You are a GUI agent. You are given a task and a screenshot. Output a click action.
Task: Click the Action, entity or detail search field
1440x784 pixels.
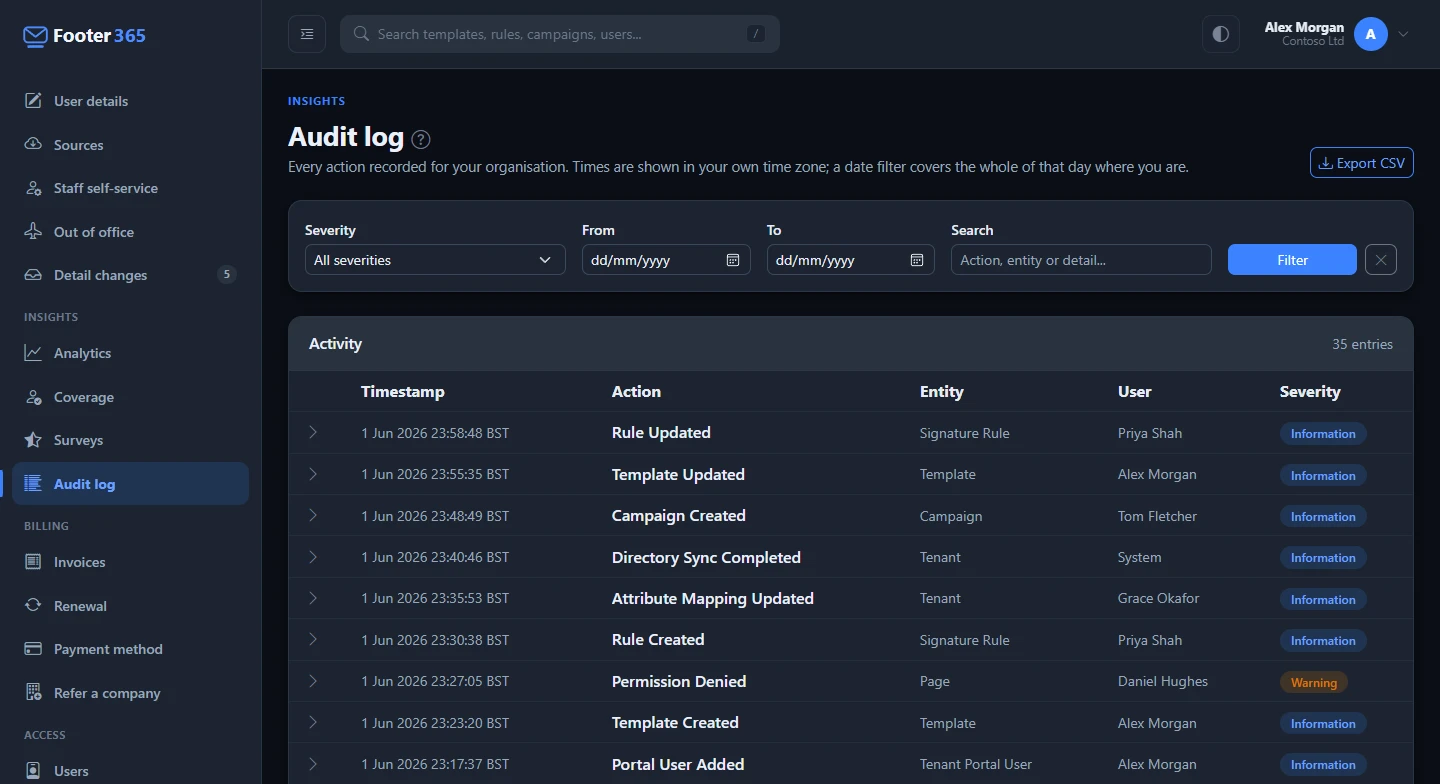tap(1081, 260)
